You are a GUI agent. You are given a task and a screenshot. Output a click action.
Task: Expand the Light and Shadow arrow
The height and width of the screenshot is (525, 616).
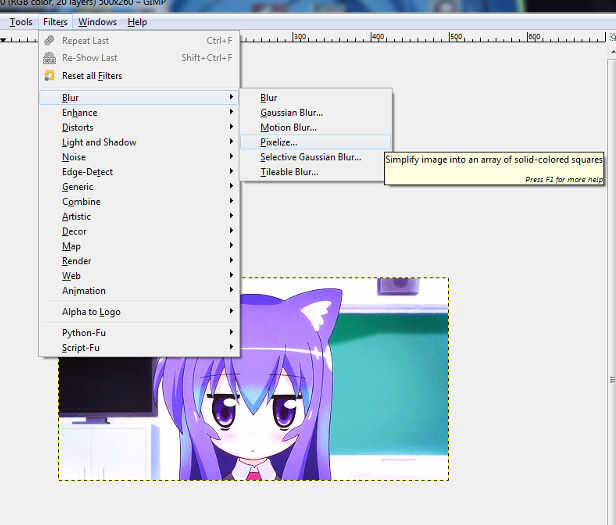(x=231, y=141)
